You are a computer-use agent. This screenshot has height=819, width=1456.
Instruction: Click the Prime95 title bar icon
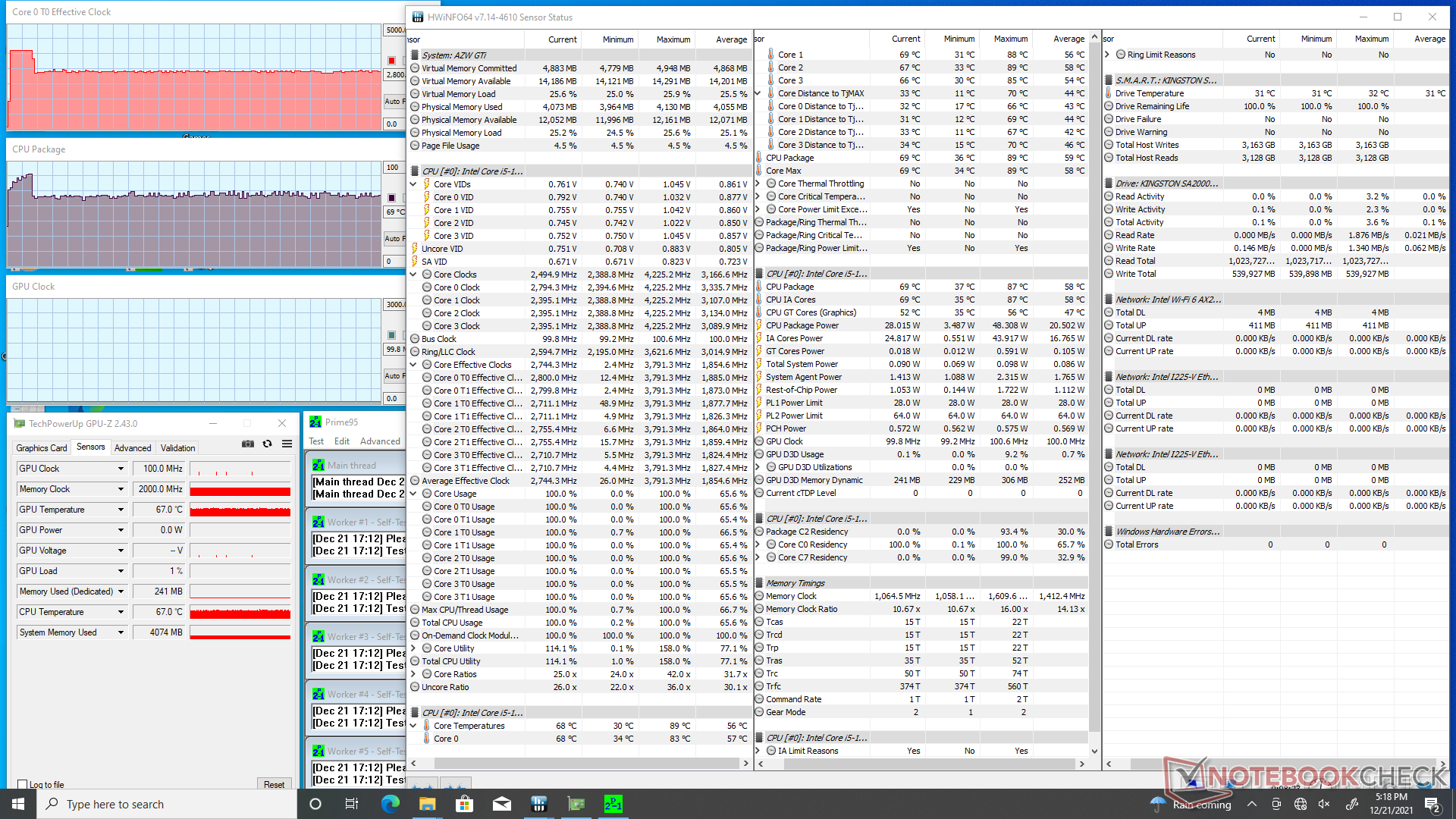pos(315,422)
